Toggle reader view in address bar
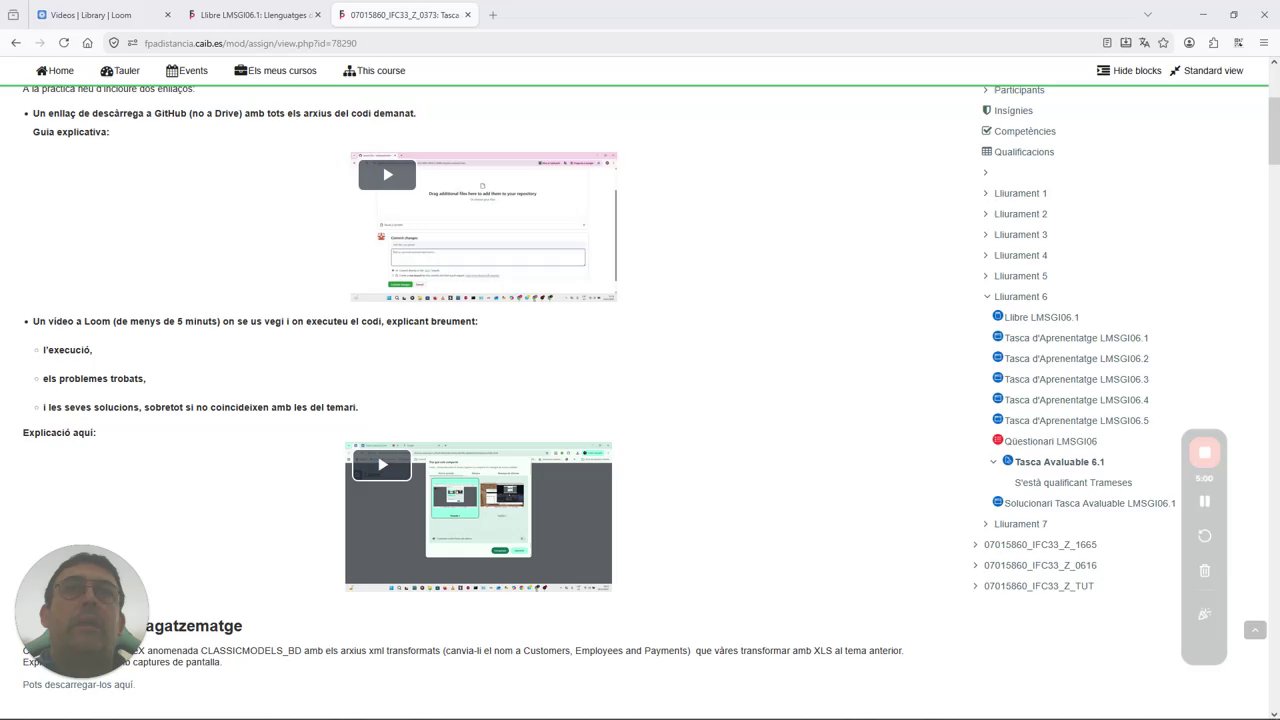Screen dimensions: 1280x720 point(1107,43)
